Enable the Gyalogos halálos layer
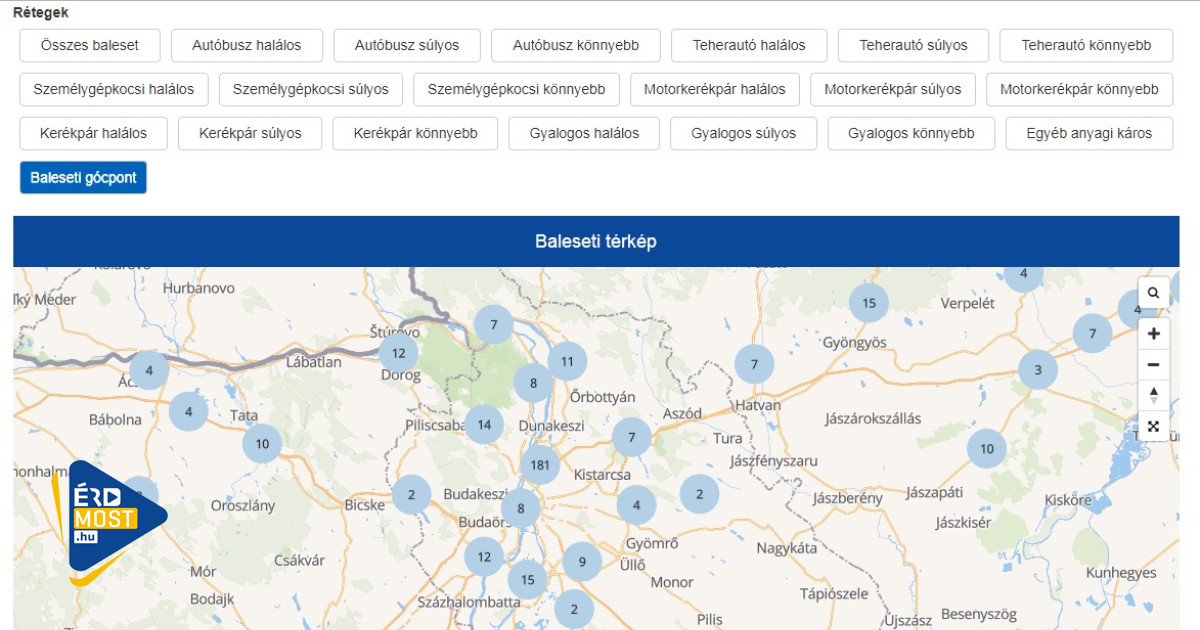The image size is (1200, 630). (584, 134)
